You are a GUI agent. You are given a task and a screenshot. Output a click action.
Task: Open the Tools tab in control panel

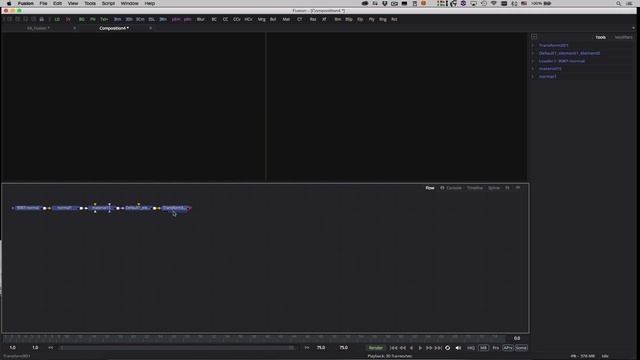(x=600, y=37)
